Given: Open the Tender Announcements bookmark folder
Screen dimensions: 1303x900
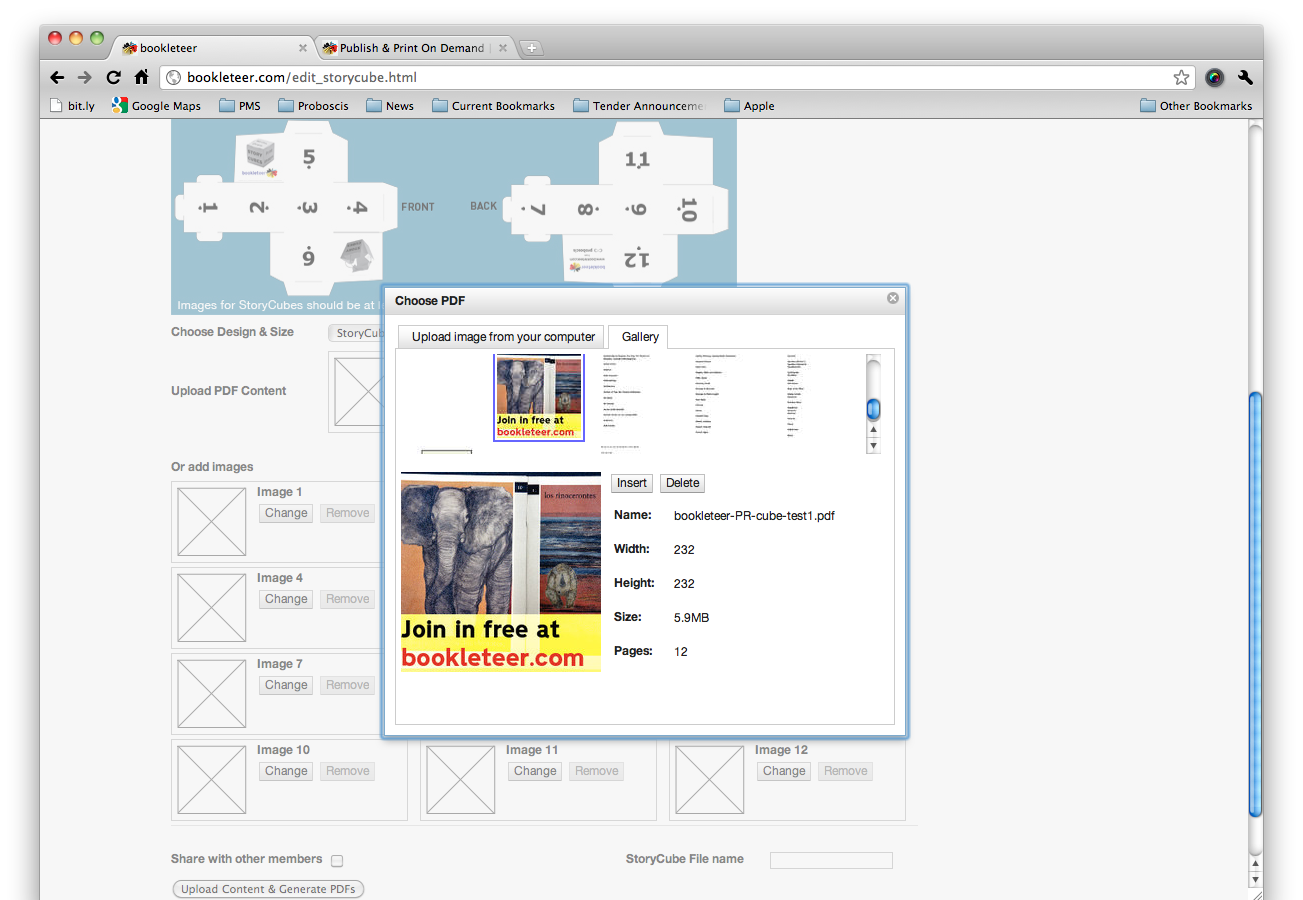Looking at the screenshot, I should [639, 105].
